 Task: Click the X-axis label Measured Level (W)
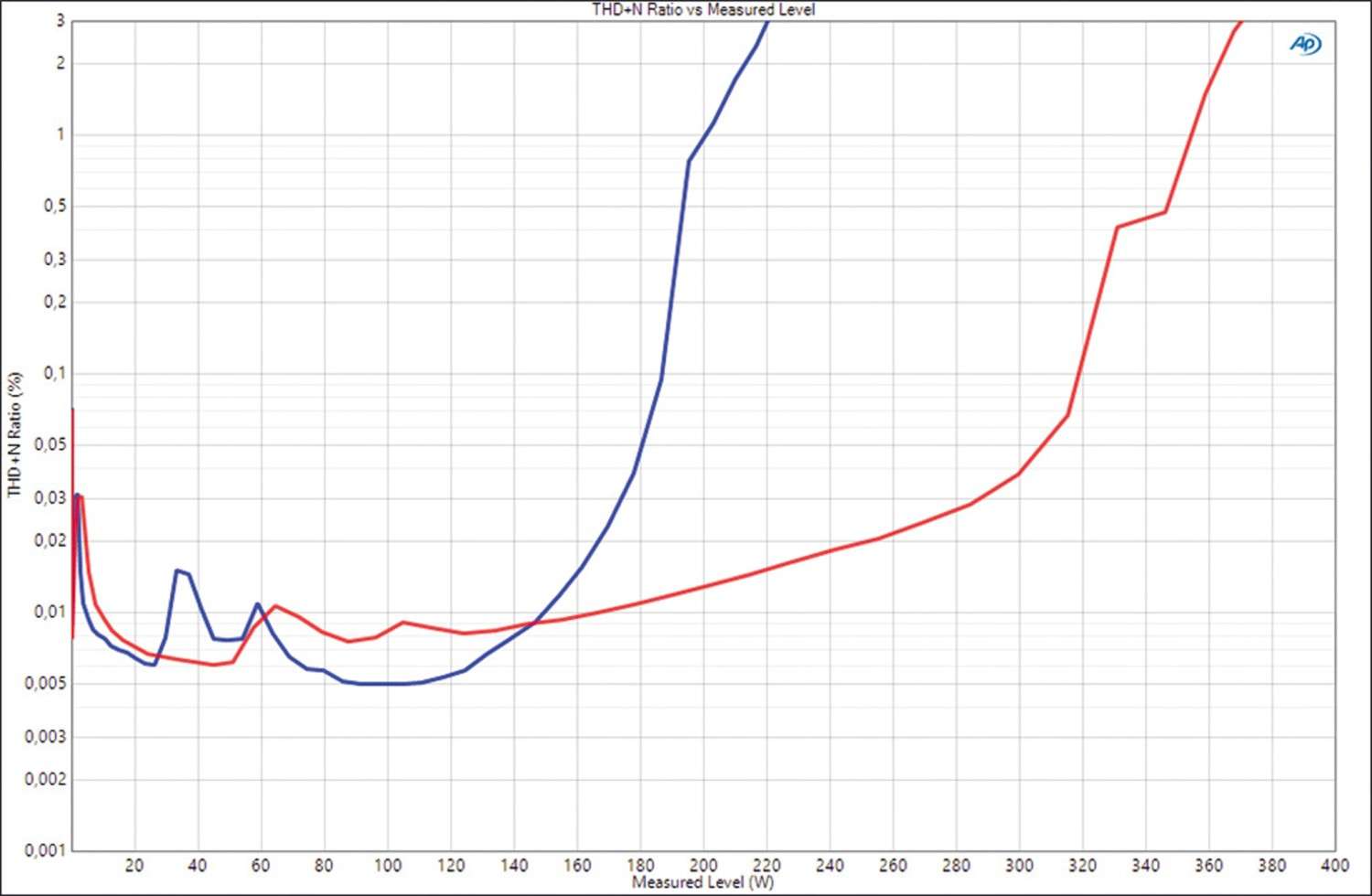(x=702, y=882)
